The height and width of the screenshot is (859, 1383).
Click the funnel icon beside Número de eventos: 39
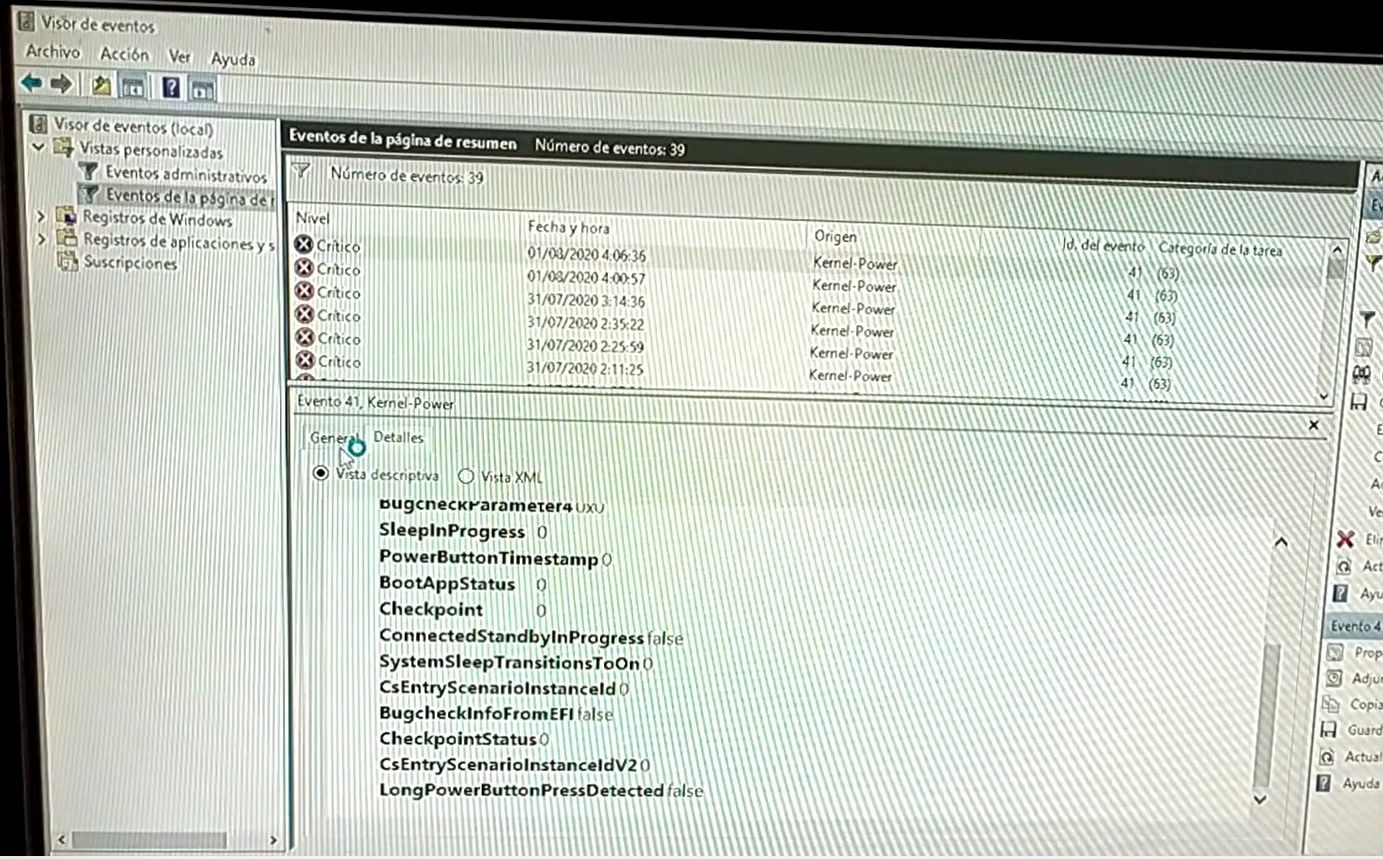[x=300, y=172]
